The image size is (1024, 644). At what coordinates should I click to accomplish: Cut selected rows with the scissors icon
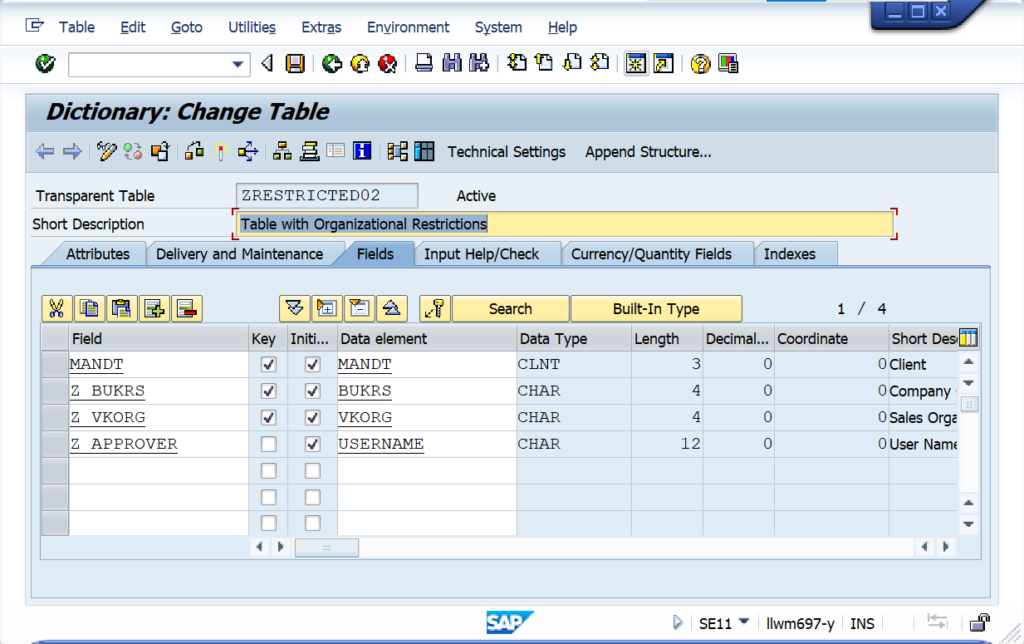pos(57,308)
